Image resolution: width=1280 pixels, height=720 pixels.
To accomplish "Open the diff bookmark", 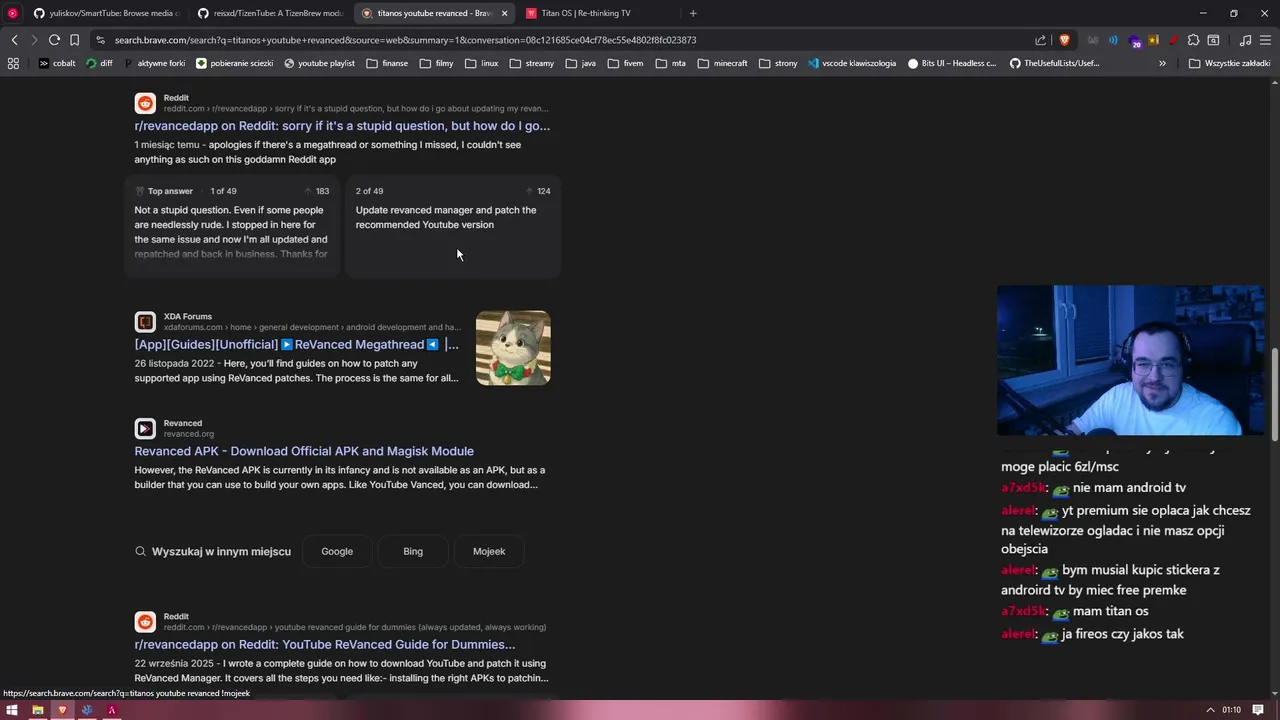I will (x=100, y=63).
